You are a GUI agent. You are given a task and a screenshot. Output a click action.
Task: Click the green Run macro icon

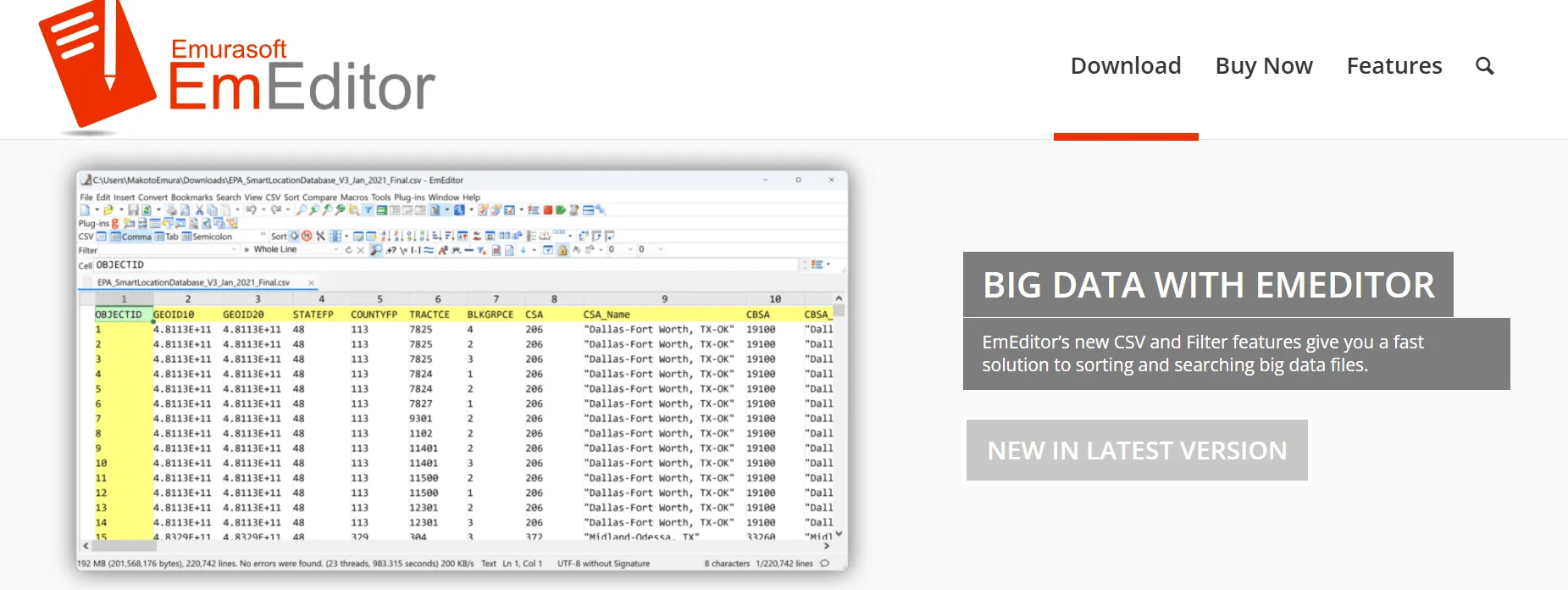(561, 210)
